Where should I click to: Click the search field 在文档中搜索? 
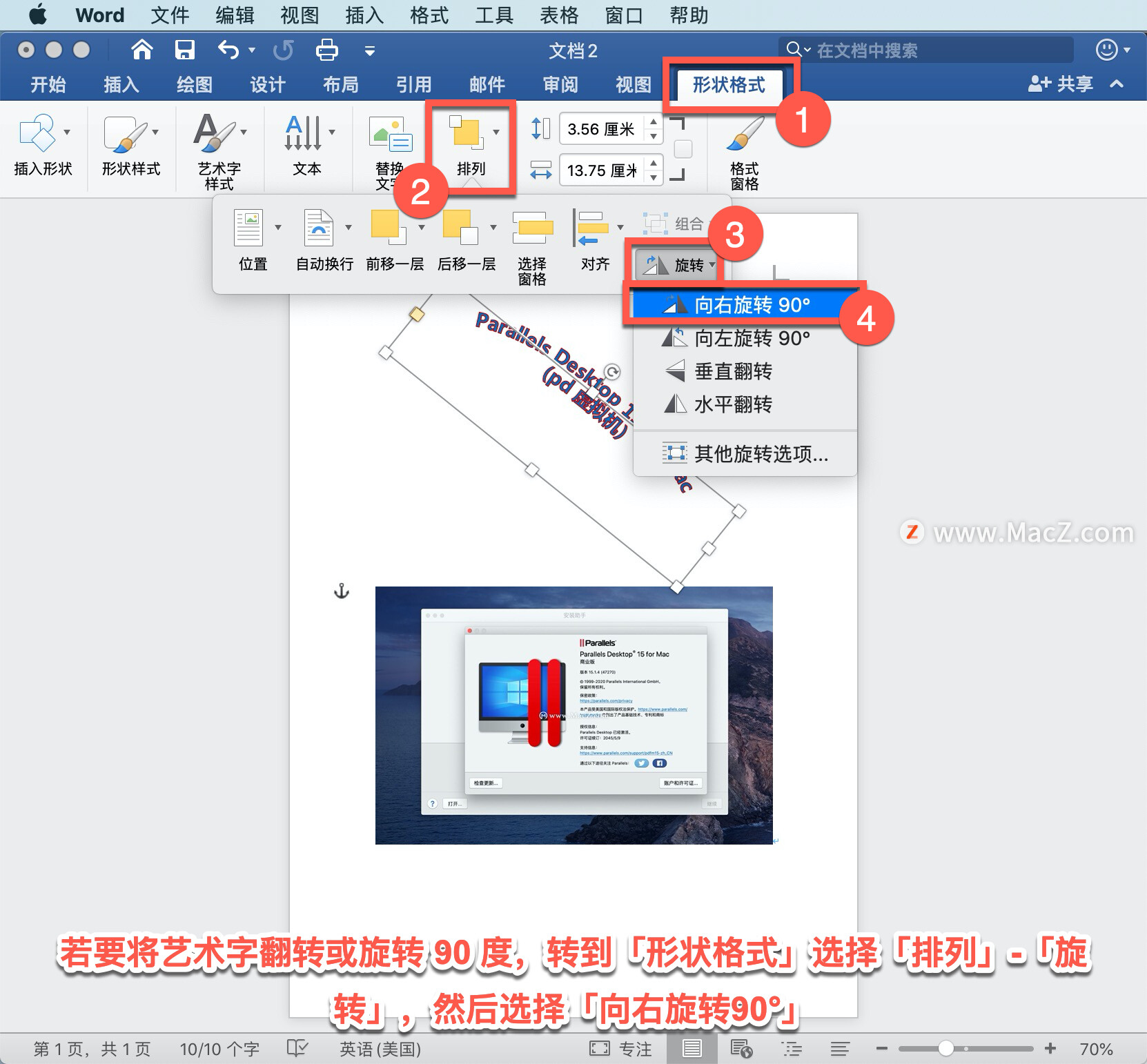pos(927,50)
